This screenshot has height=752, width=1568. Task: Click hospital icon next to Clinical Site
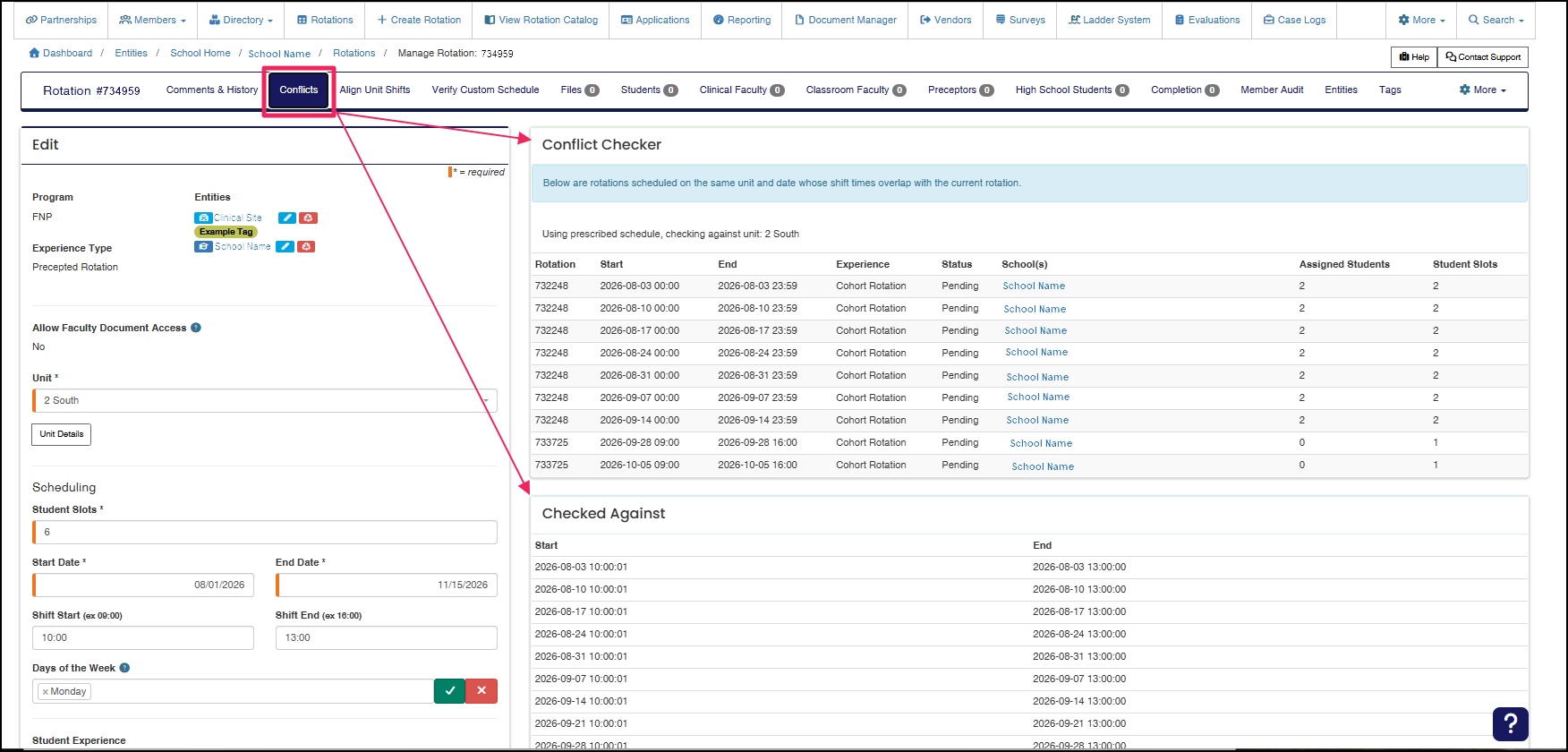[203, 218]
